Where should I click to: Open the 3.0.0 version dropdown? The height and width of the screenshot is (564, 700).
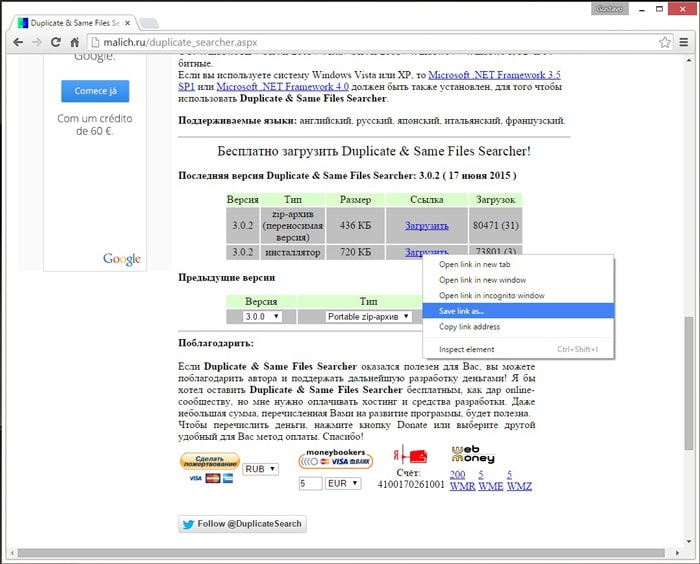click(262, 317)
